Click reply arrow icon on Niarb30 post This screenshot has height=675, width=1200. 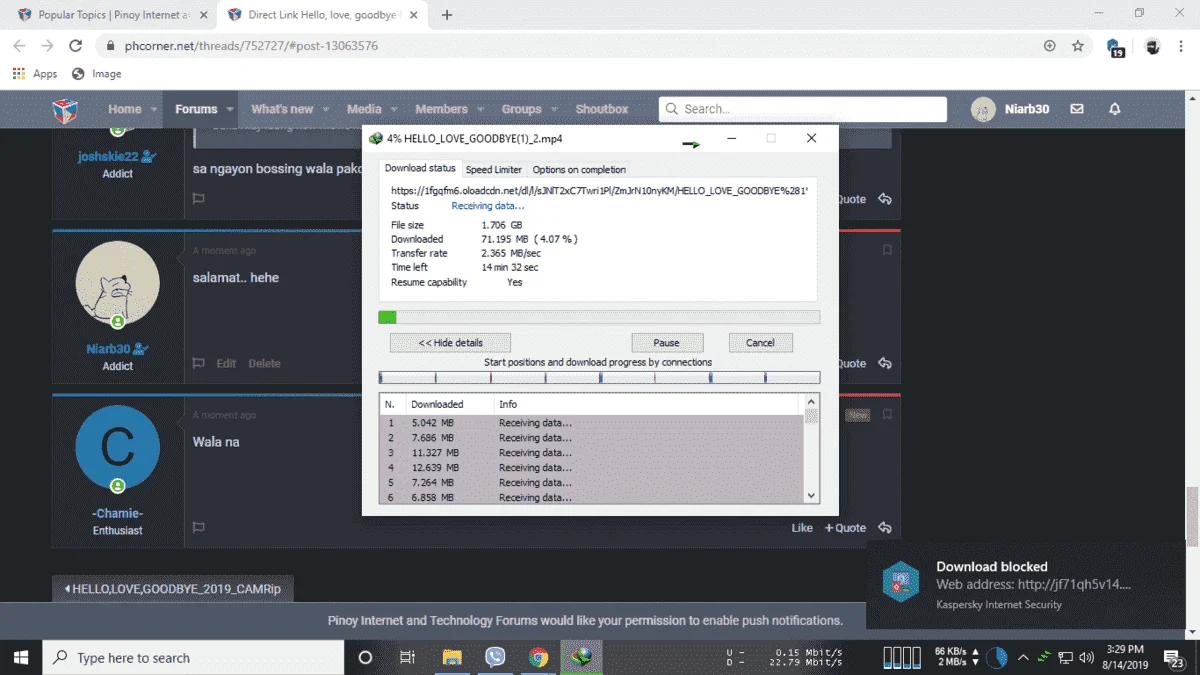point(885,364)
